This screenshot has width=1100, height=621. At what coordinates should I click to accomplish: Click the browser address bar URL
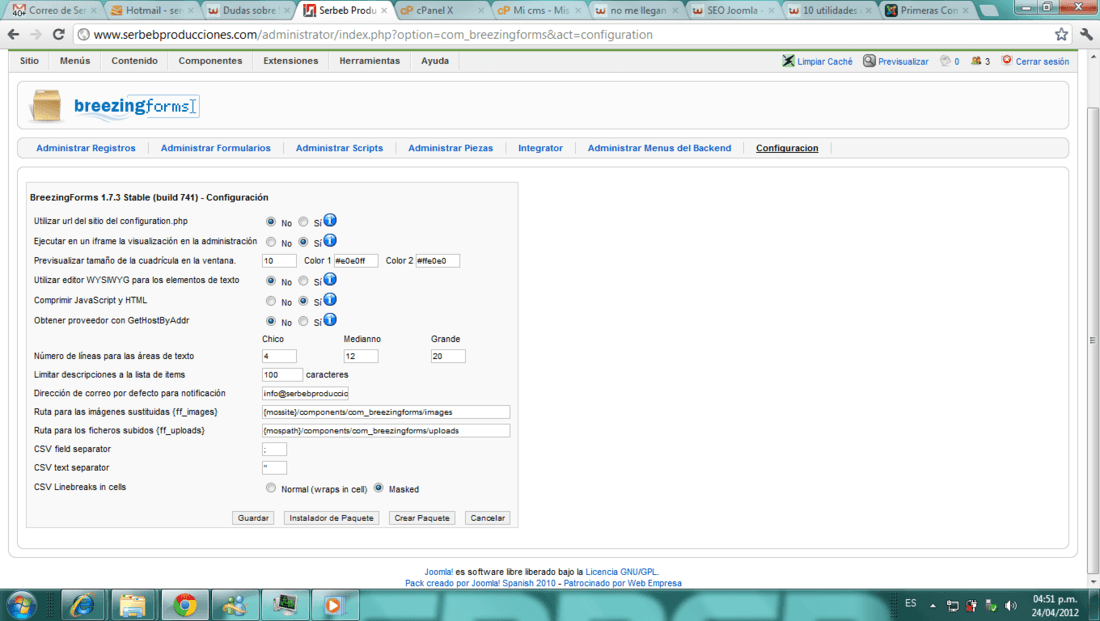373,34
